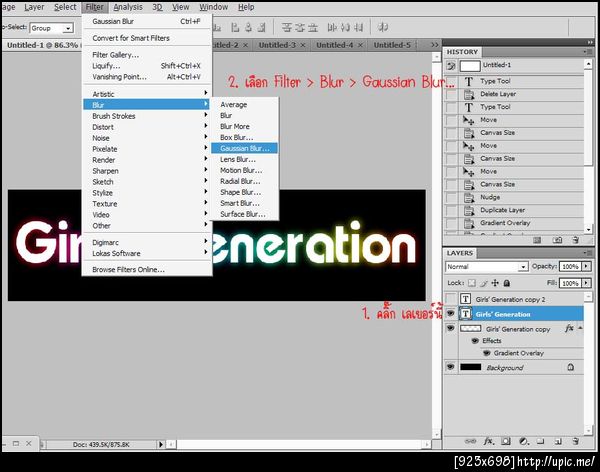Create a new group in Layers panel
Image resolution: width=600 pixels, height=472 pixels.
[x=540, y=441]
